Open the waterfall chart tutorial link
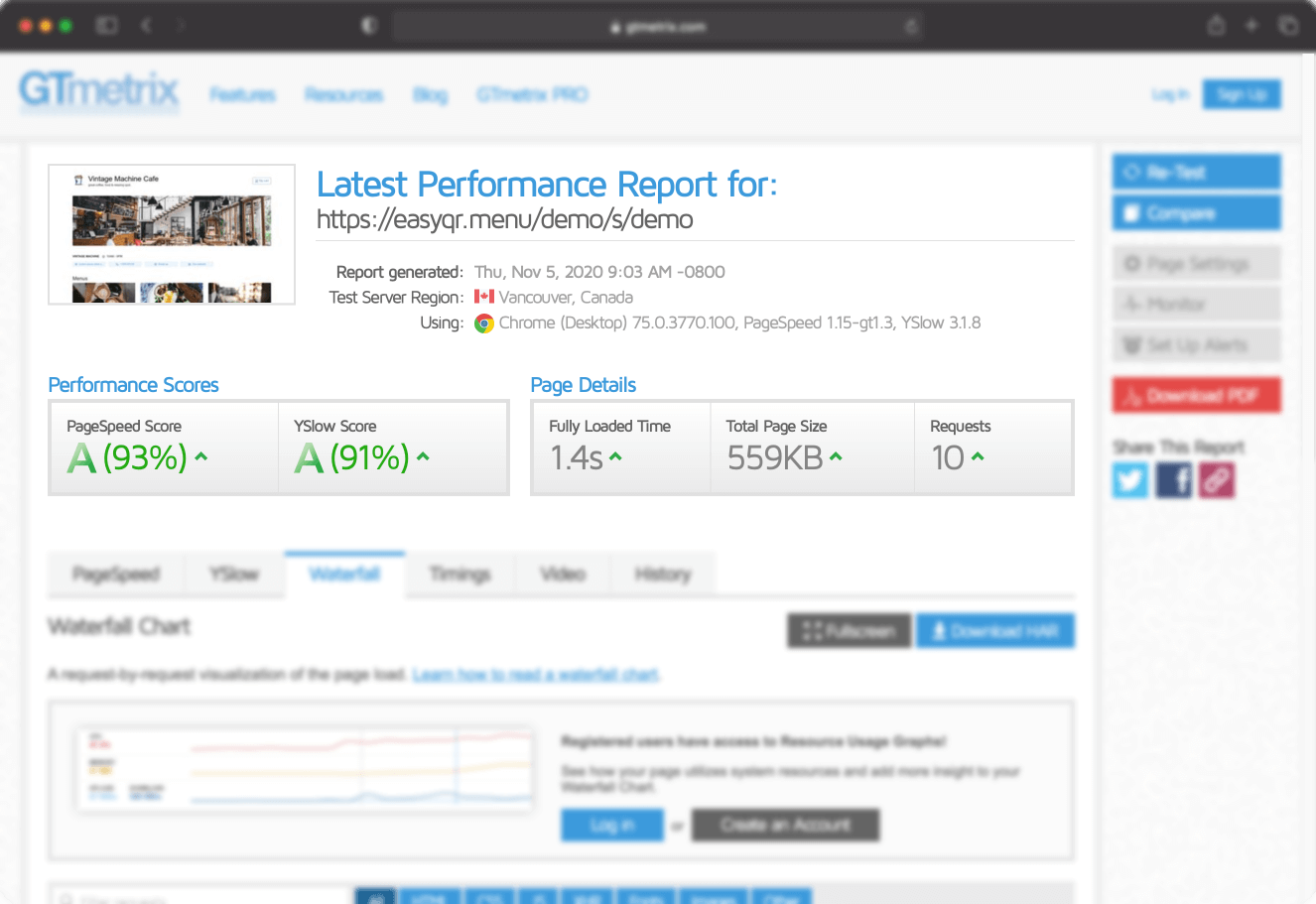 pyautogui.click(x=536, y=674)
